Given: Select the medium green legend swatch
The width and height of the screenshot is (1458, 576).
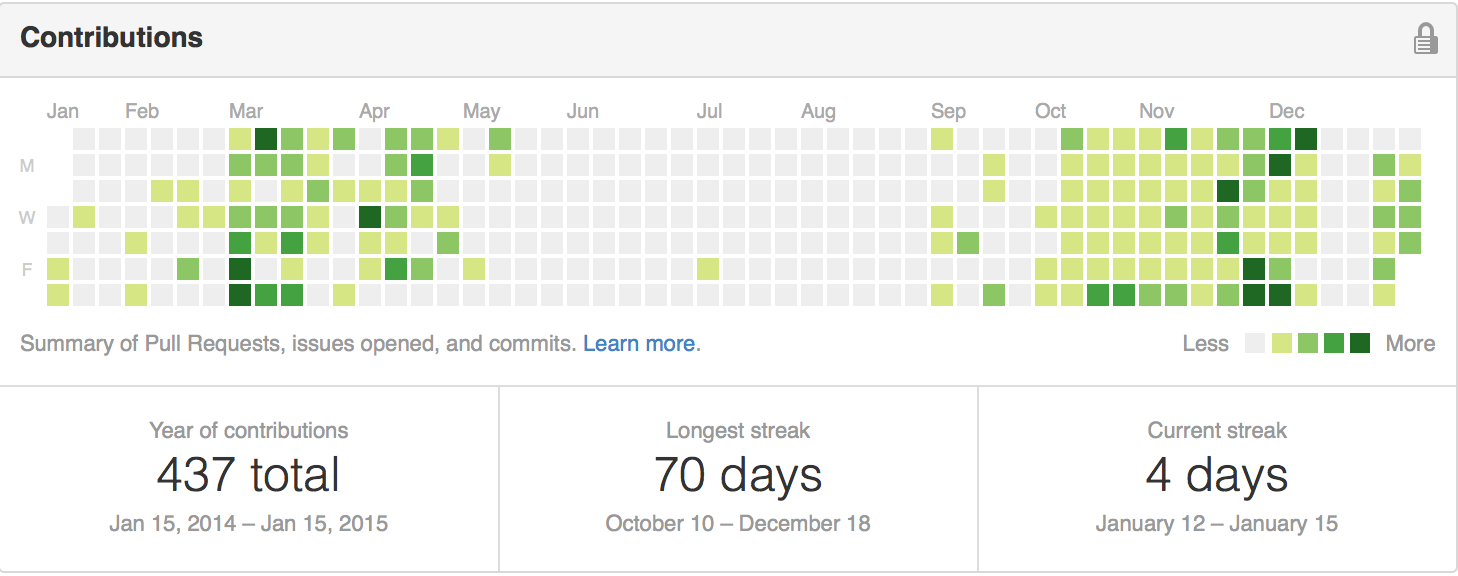Looking at the screenshot, I should coord(1333,343).
